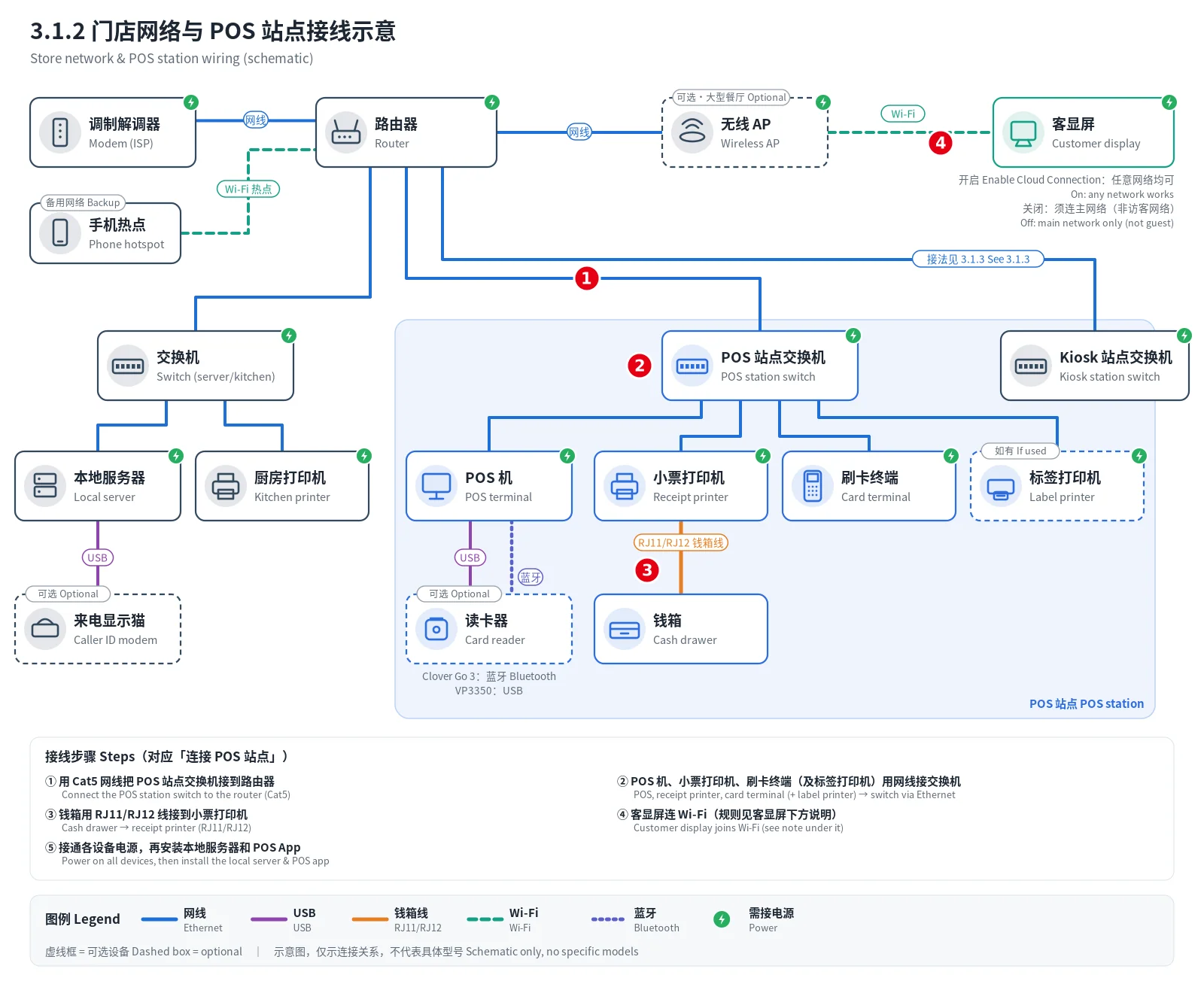This screenshot has width=1204, height=984.
Task: Click the 'POS 站点 POS station' group label
Action: (x=1087, y=704)
